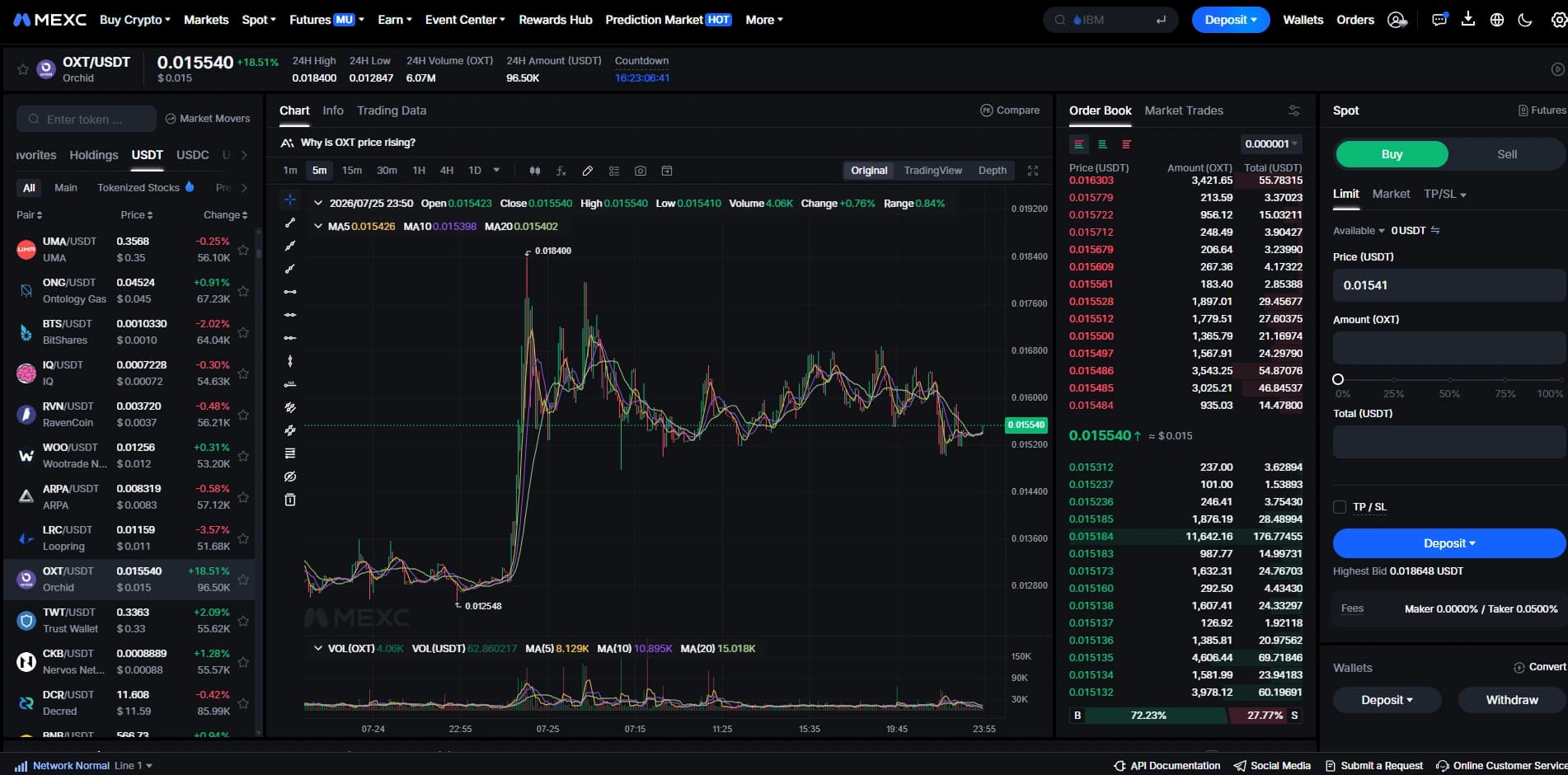Click the MEXC logo
This screenshot has width=1568, height=775.
(49, 20)
